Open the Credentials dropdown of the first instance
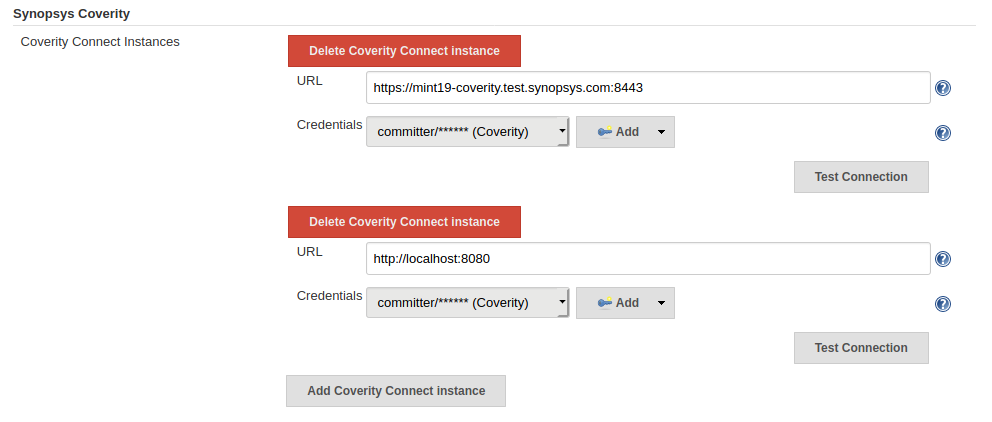Image resolution: width=992 pixels, height=422 pixels. tap(468, 132)
